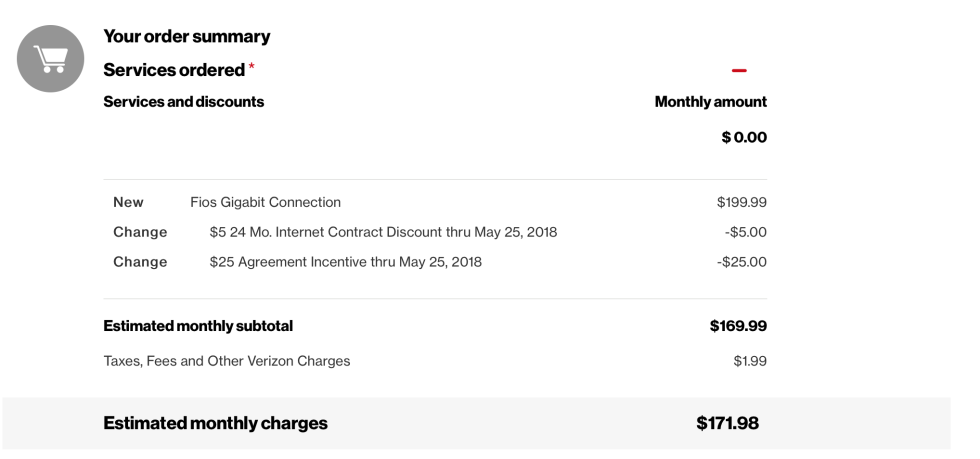Screen dimensions: 980x459
Task: Select the Your order summary heading
Action: click(186, 36)
